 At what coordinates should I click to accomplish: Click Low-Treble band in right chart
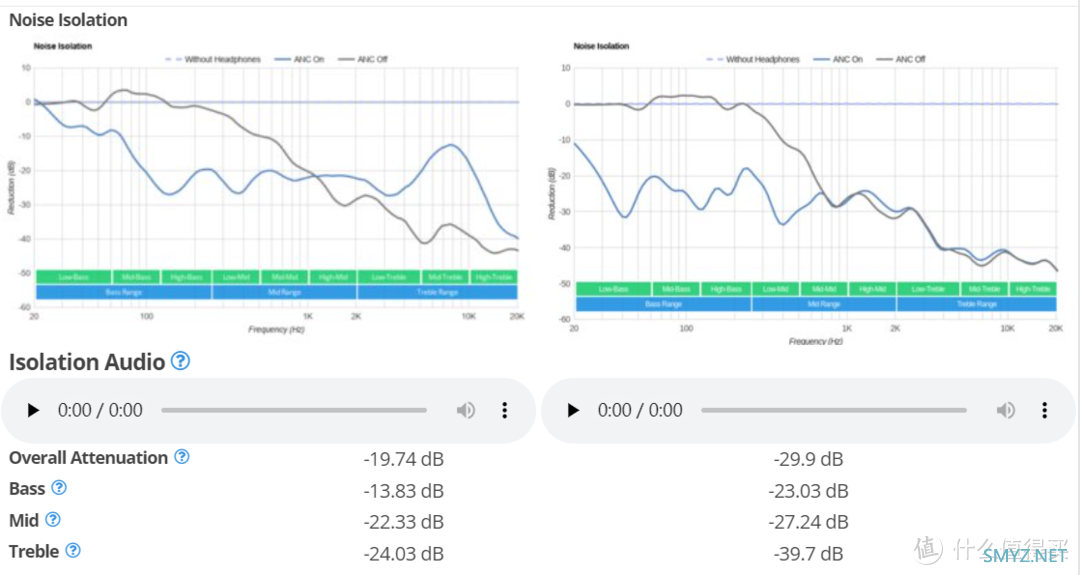coord(928,289)
